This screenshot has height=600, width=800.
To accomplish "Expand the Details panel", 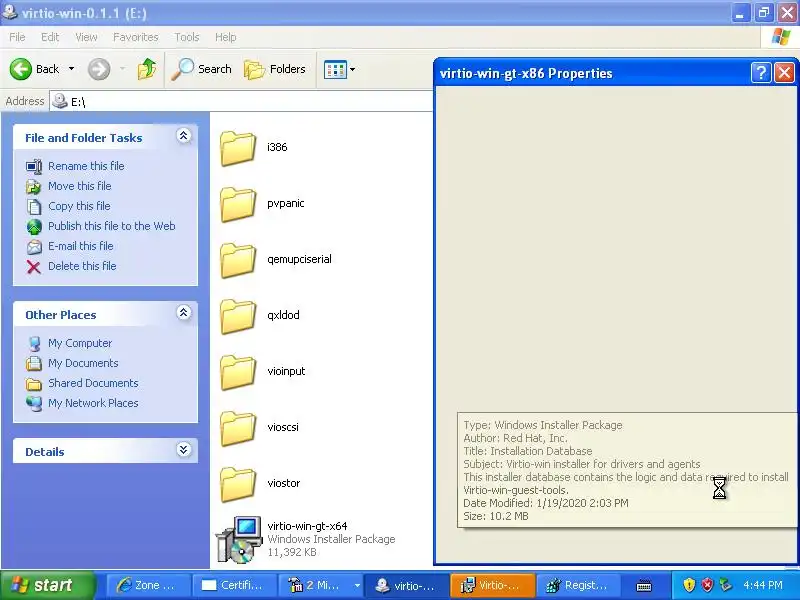I will click(184, 449).
